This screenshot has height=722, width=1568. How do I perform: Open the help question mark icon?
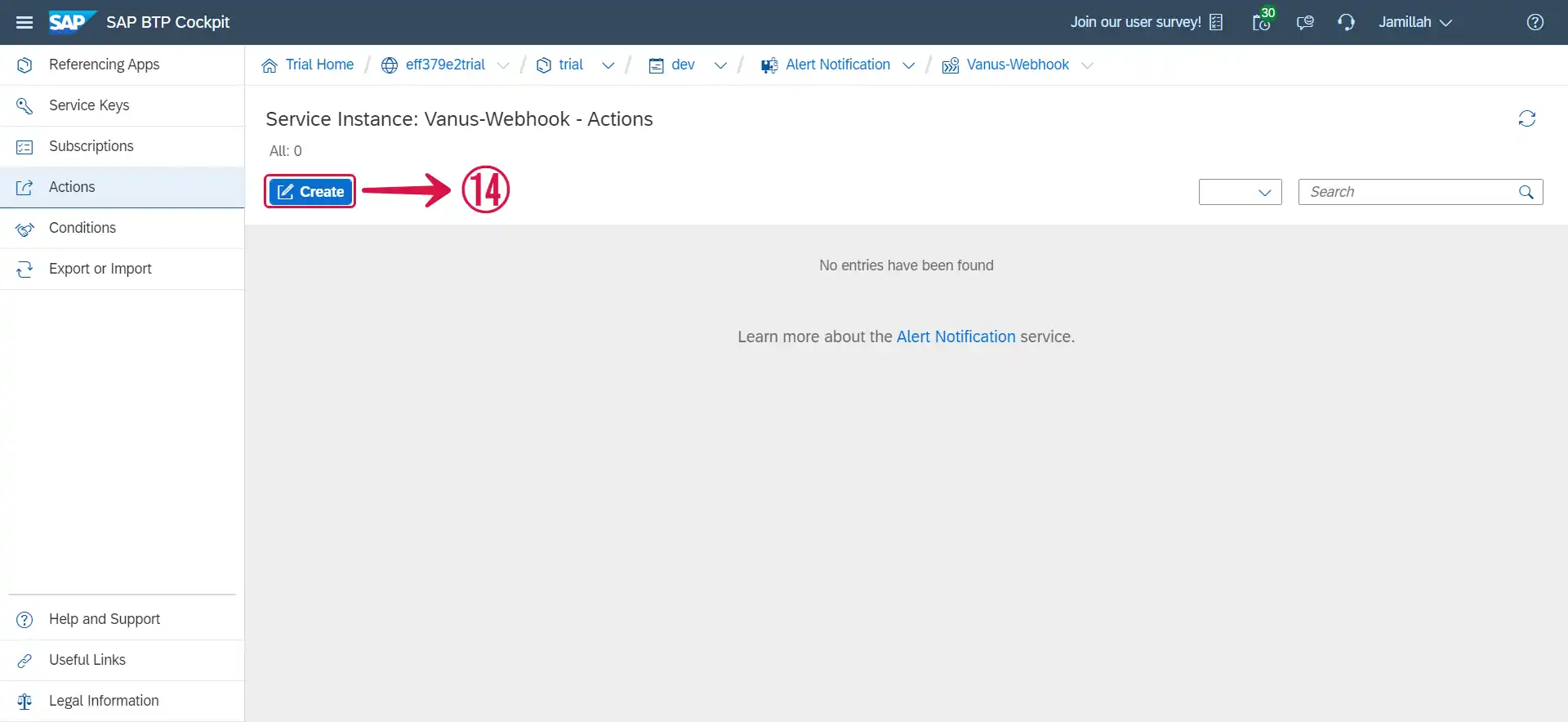tap(1535, 22)
